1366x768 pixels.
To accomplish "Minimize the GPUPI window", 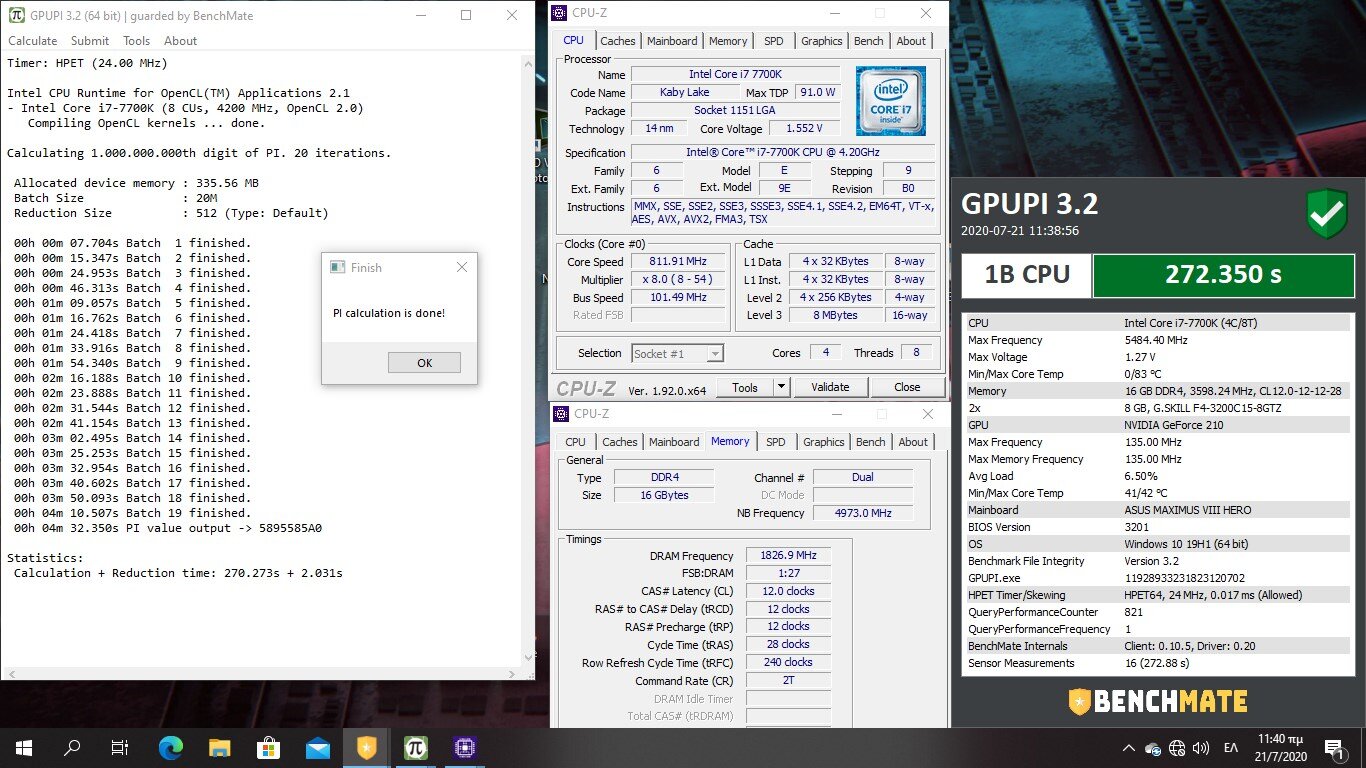I will point(420,15).
